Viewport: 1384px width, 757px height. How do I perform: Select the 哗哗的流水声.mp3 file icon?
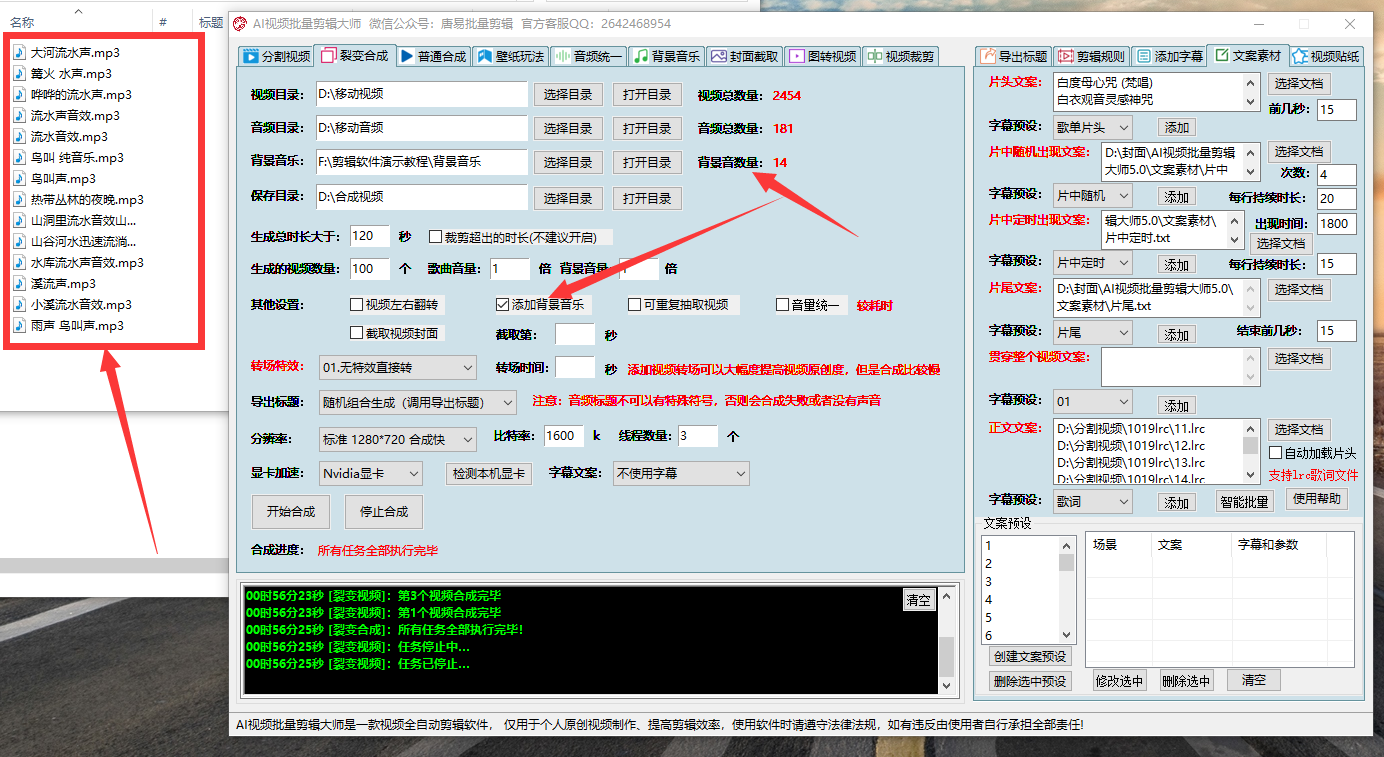pos(19,95)
